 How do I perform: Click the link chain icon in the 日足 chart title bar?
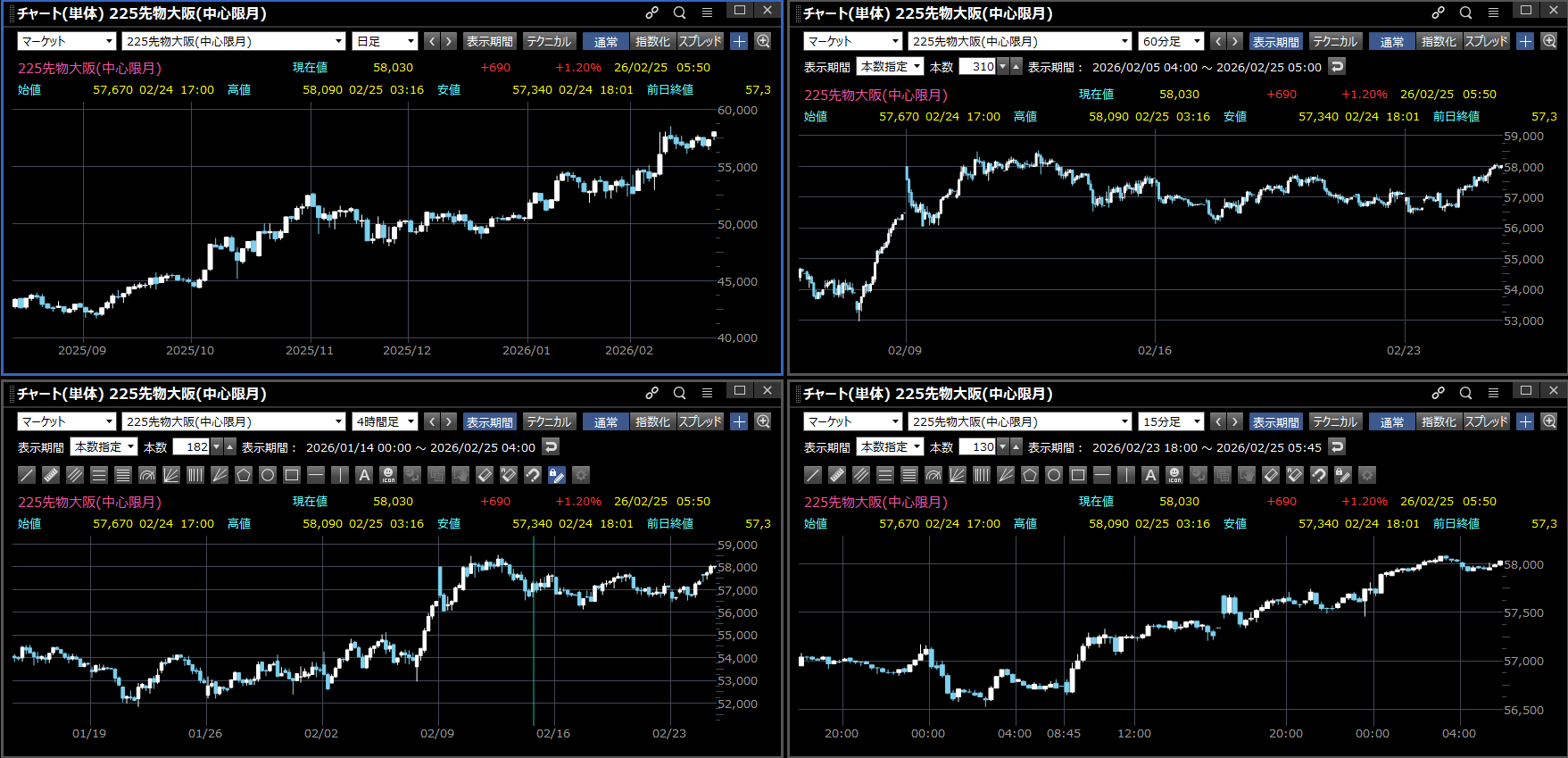click(652, 12)
